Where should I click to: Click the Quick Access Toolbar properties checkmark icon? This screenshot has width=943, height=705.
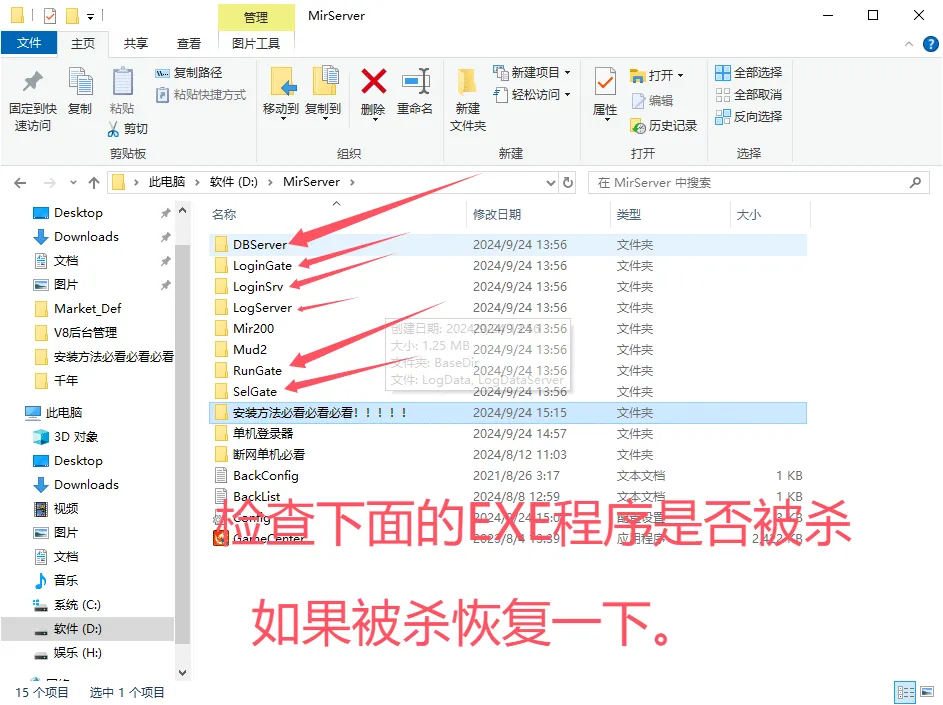tap(50, 16)
